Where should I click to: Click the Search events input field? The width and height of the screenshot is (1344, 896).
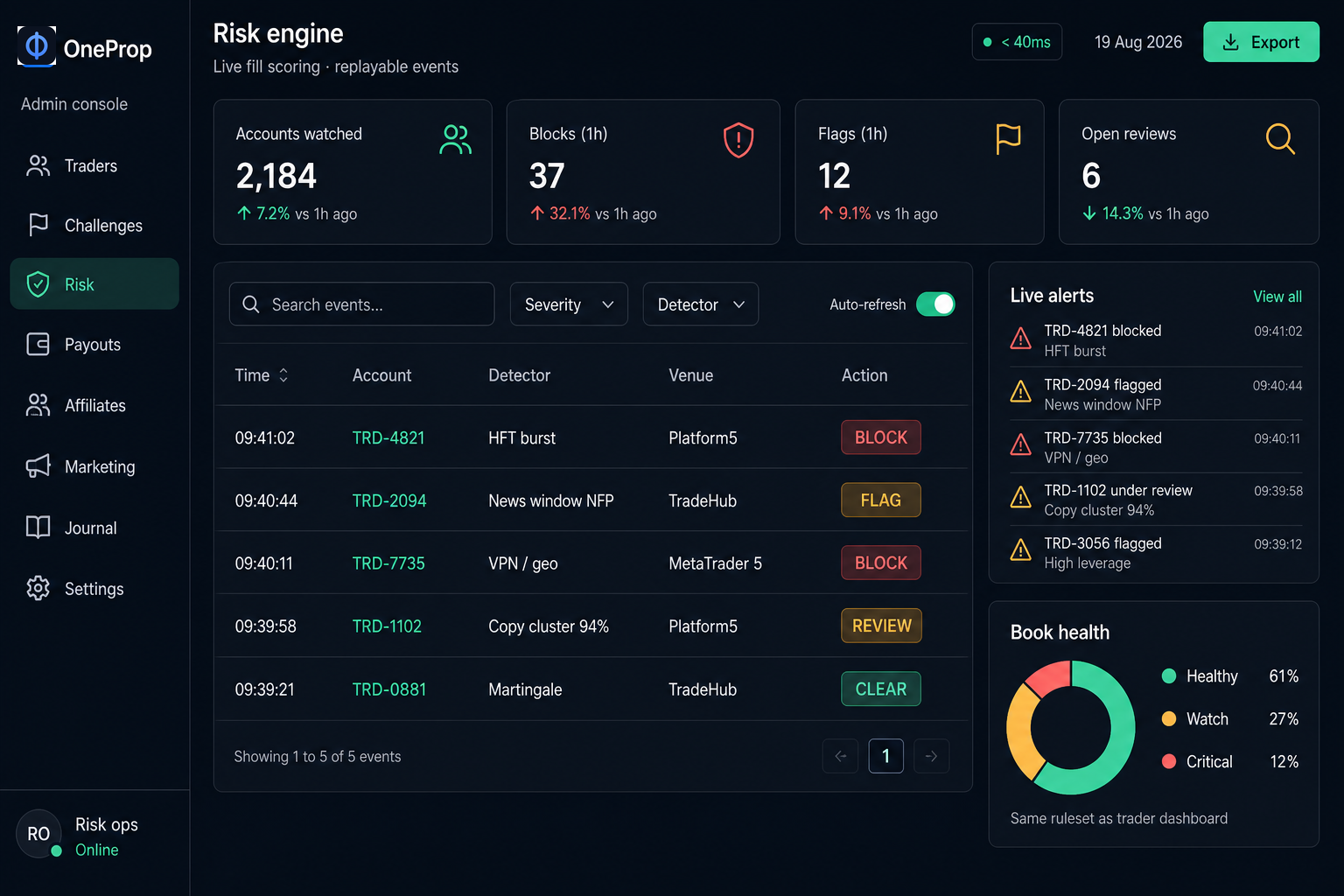click(x=361, y=304)
